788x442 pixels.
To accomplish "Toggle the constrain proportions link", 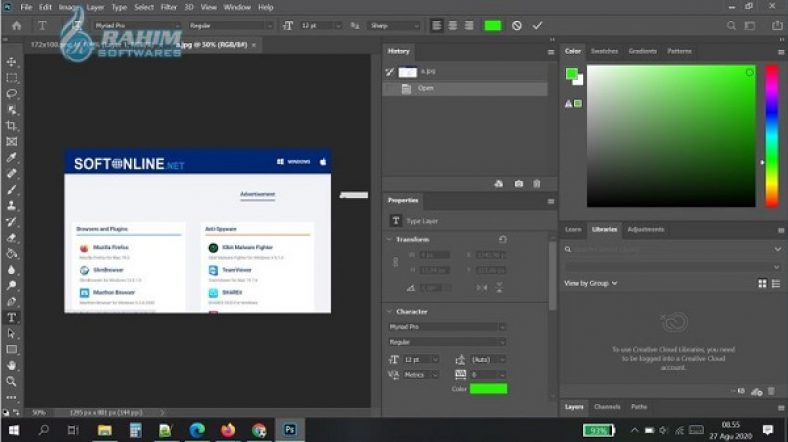I will 396,262.
